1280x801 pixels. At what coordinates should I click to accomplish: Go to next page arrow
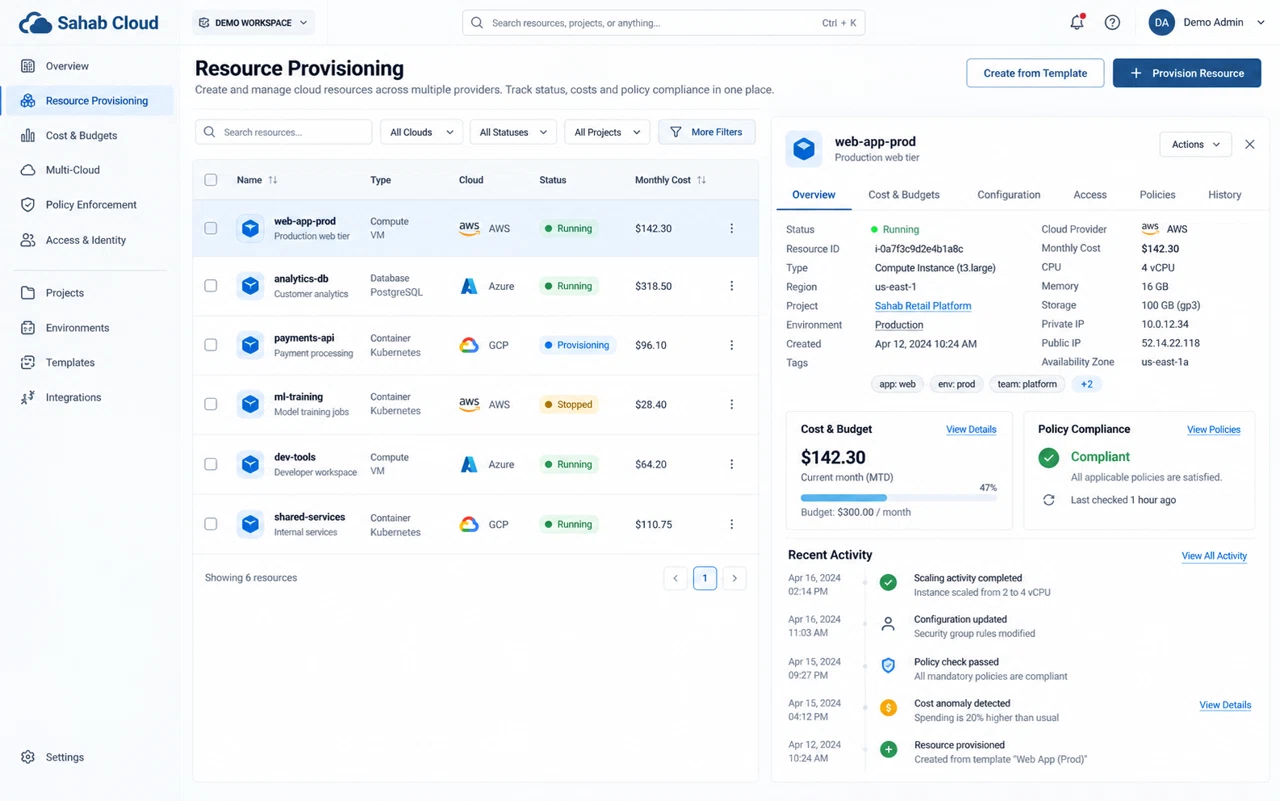click(734, 578)
